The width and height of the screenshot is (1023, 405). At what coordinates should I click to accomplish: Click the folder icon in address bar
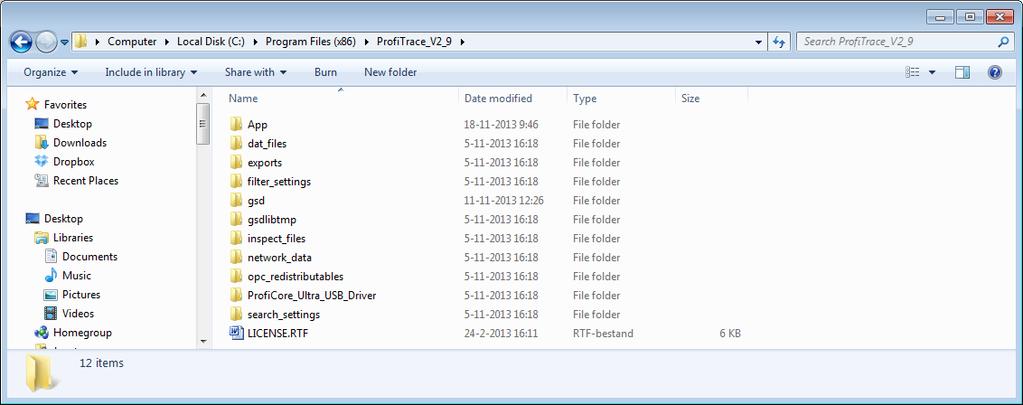[x=81, y=42]
